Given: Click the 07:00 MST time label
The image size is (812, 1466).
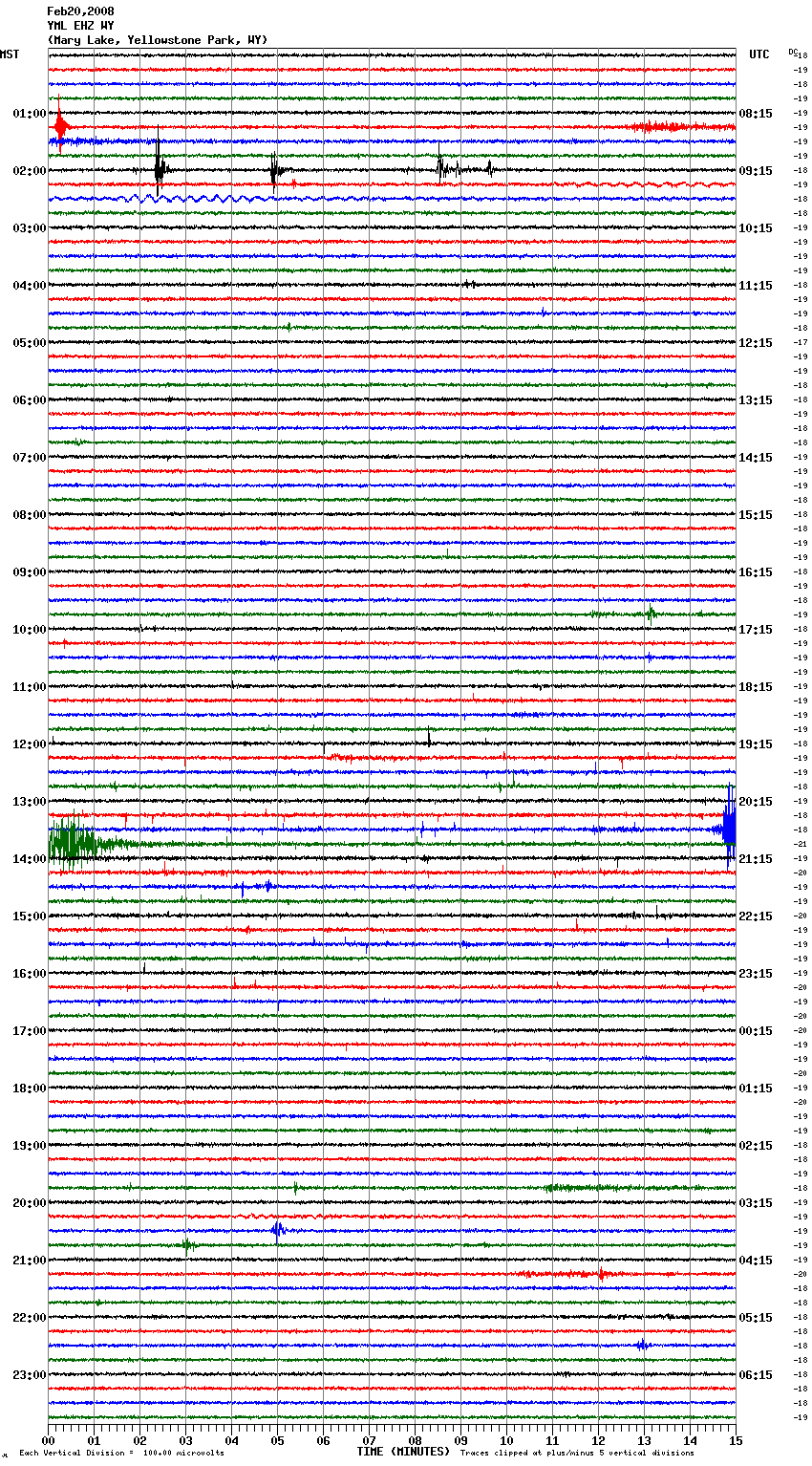Looking at the screenshot, I should (x=29, y=458).
